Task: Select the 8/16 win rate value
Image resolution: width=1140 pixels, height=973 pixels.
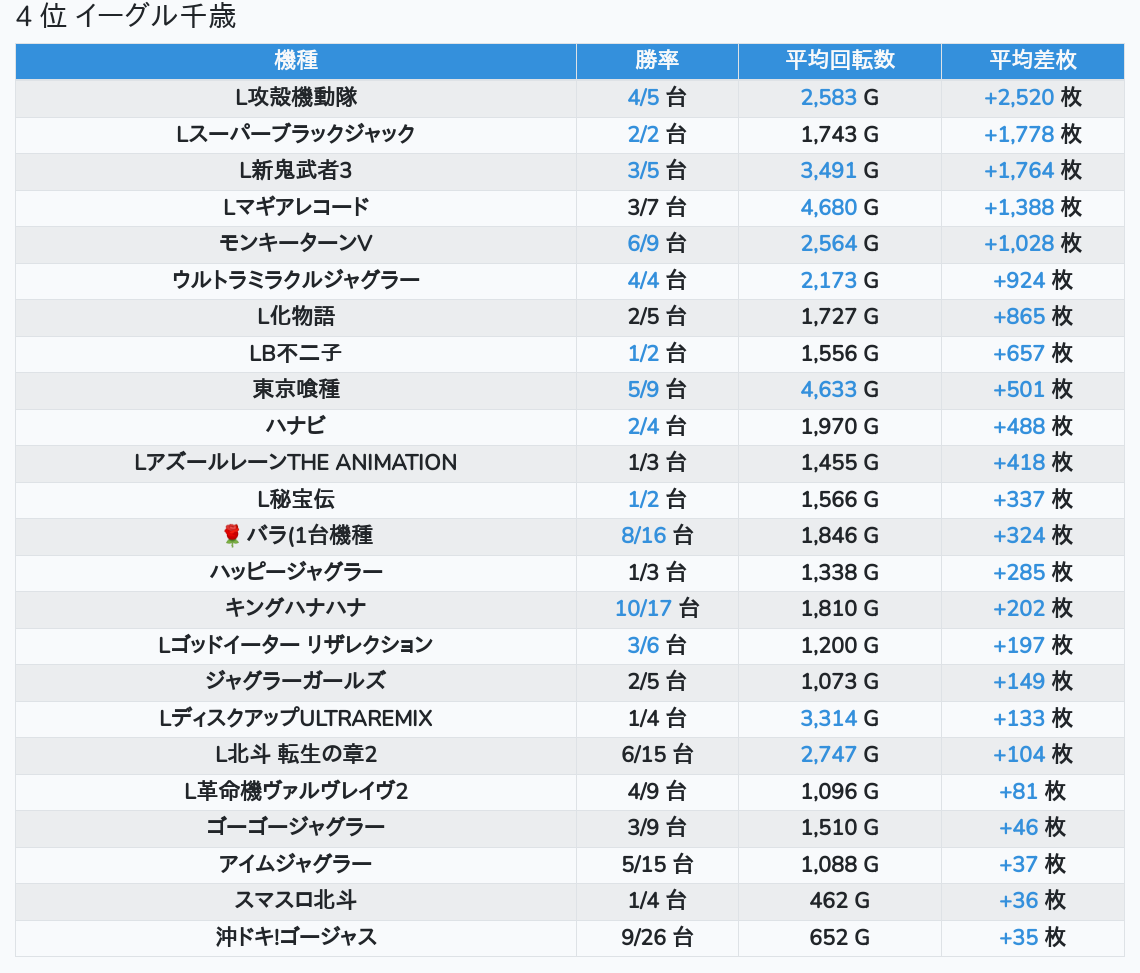Action: 643,535
